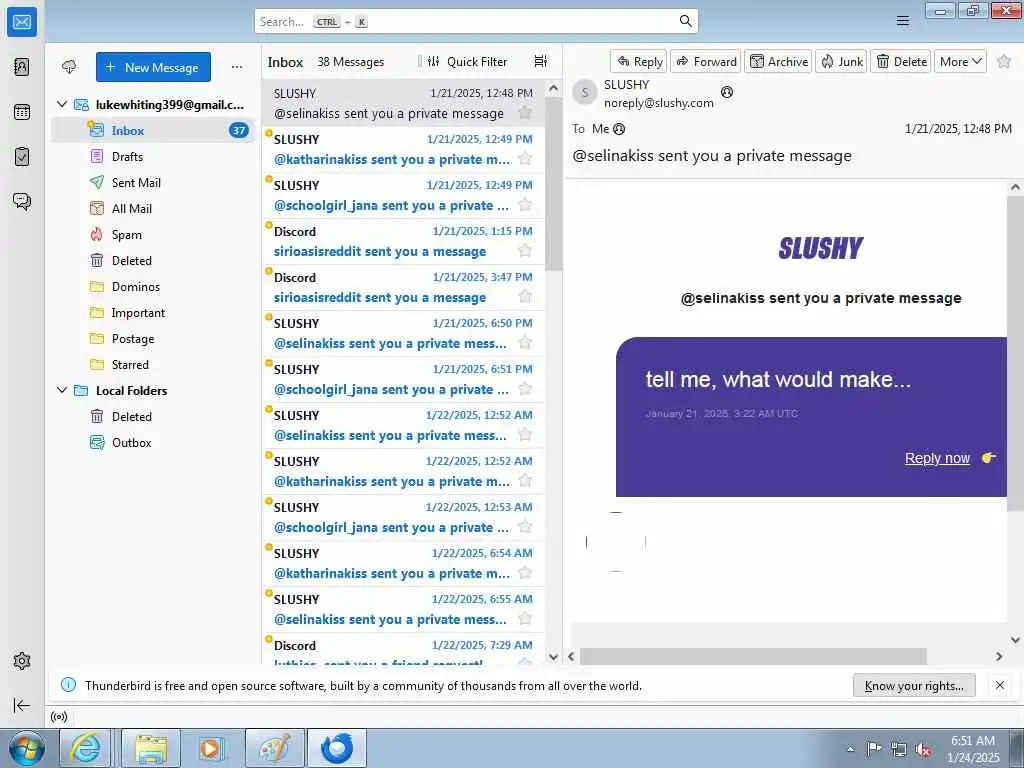
Task: Open the folder pane options (three dots)
Action: click(x=236, y=67)
